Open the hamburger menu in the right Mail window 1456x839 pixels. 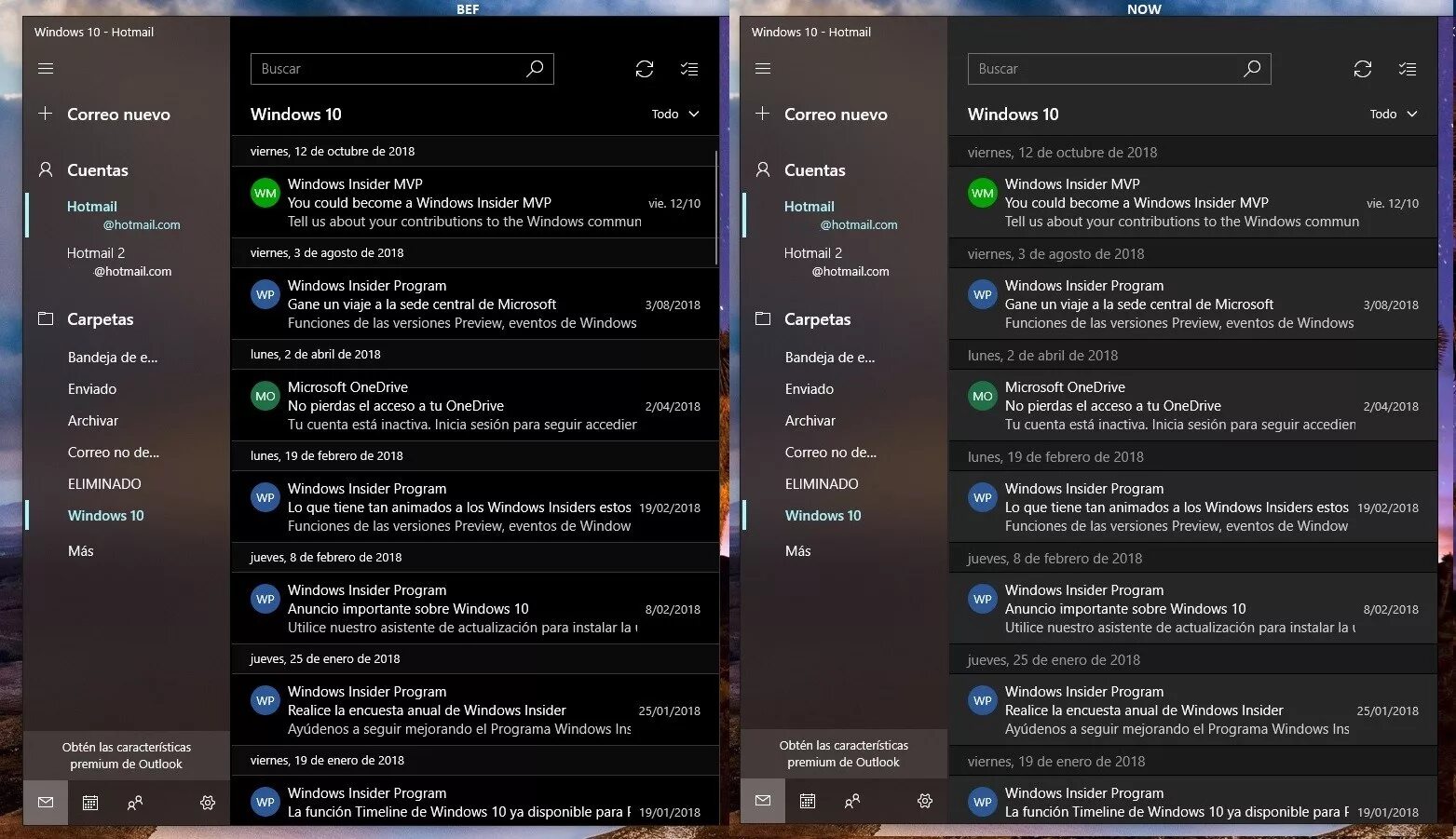(x=763, y=68)
